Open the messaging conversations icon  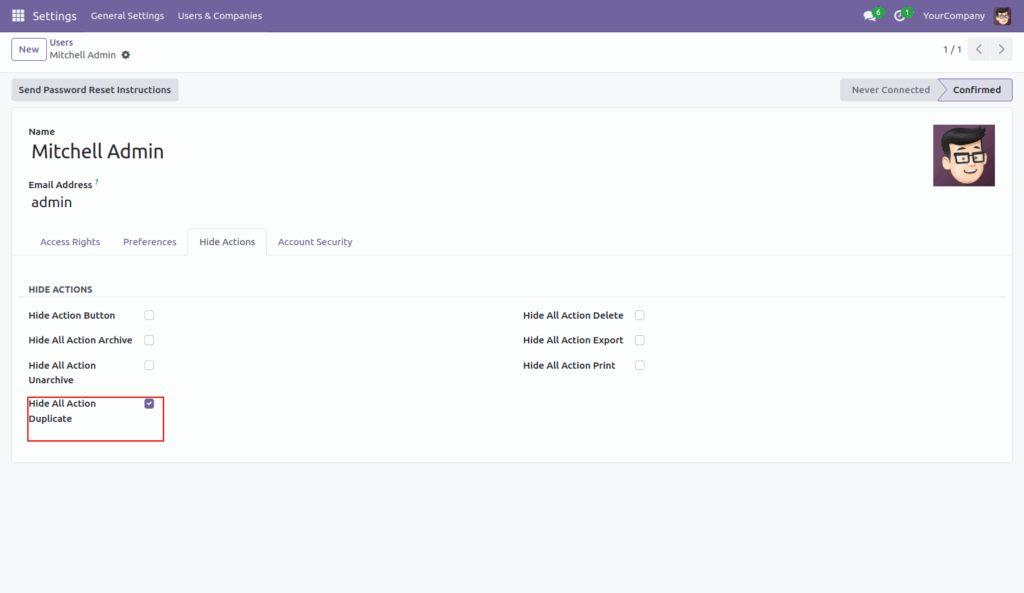pos(869,15)
